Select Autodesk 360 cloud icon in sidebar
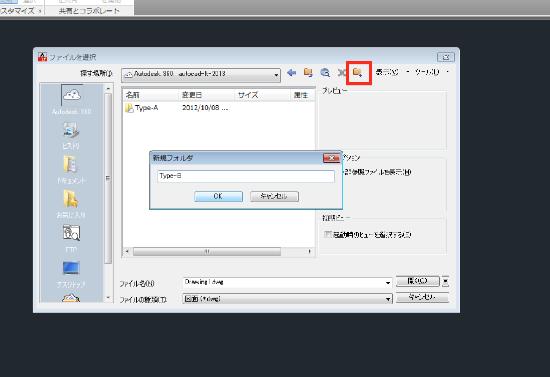The height and width of the screenshot is (377, 550). click(72, 95)
